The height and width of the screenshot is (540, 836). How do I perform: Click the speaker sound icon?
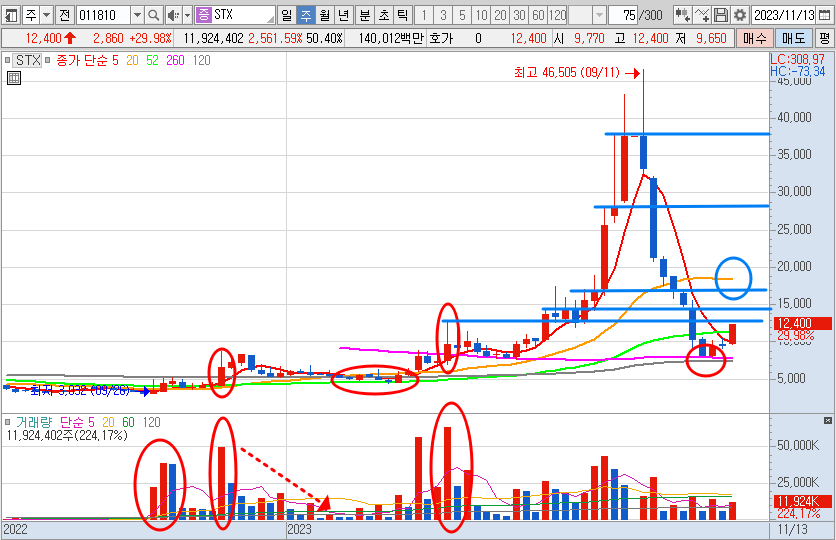click(173, 15)
